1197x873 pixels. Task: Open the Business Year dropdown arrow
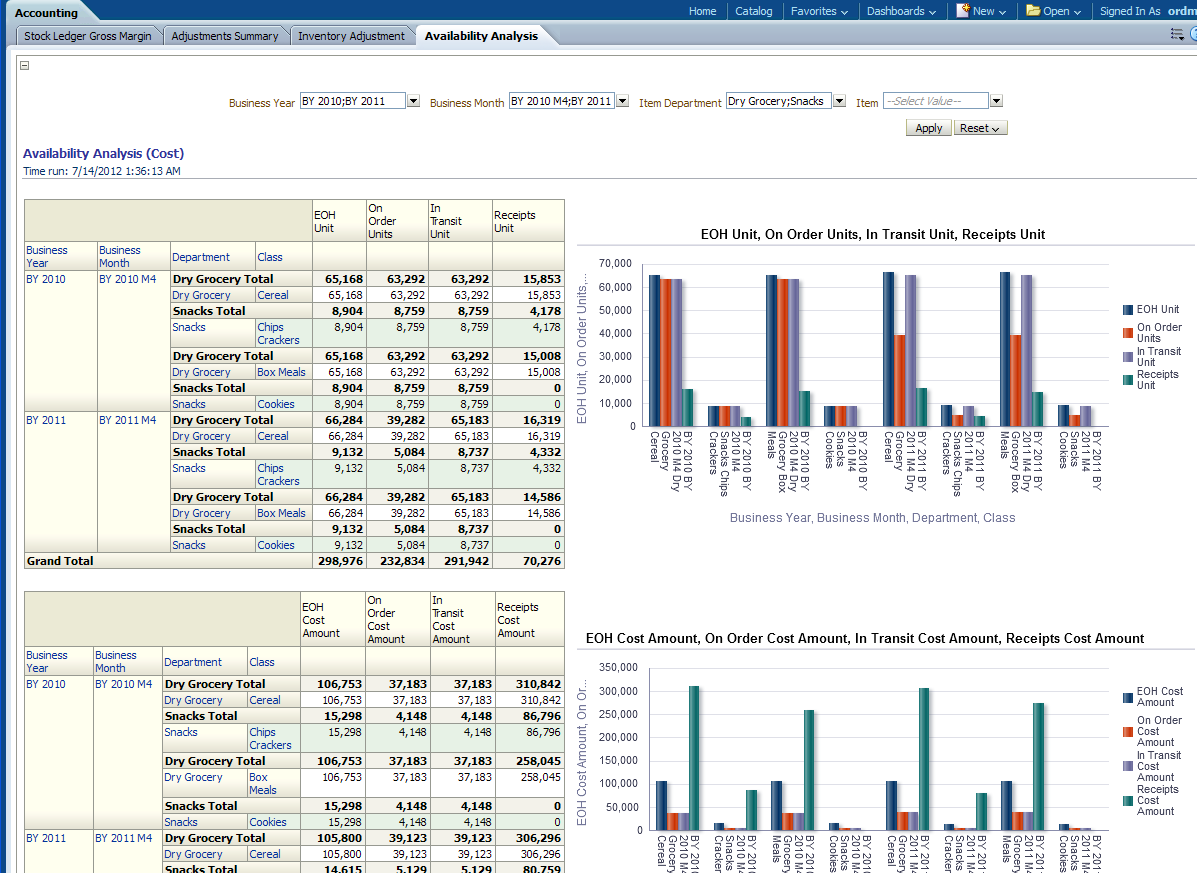point(413,101)
